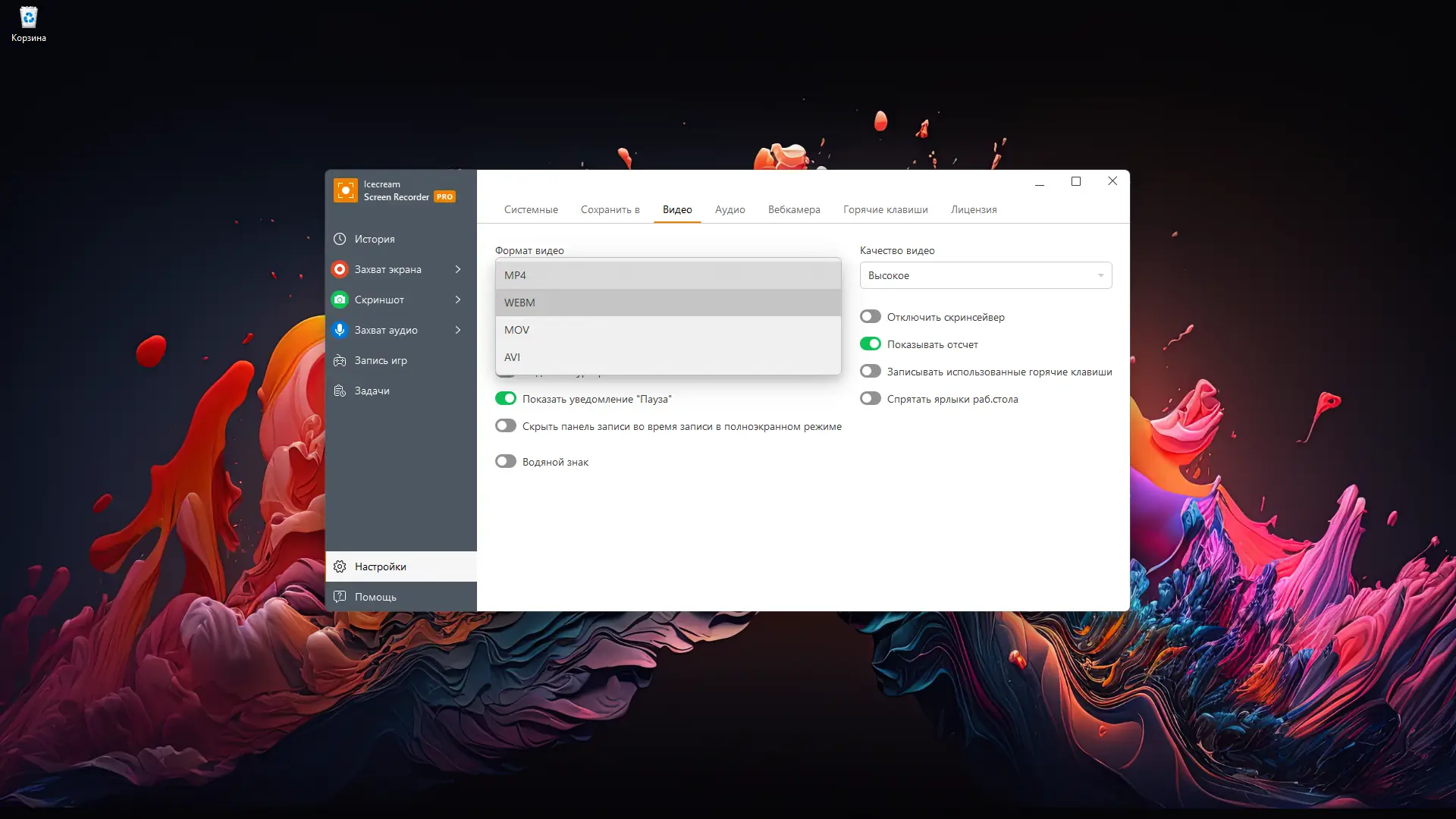Click the Settings gear icon
This screenshot has width=1456, height=819.
pyautogui.click(x=340, y=566)
